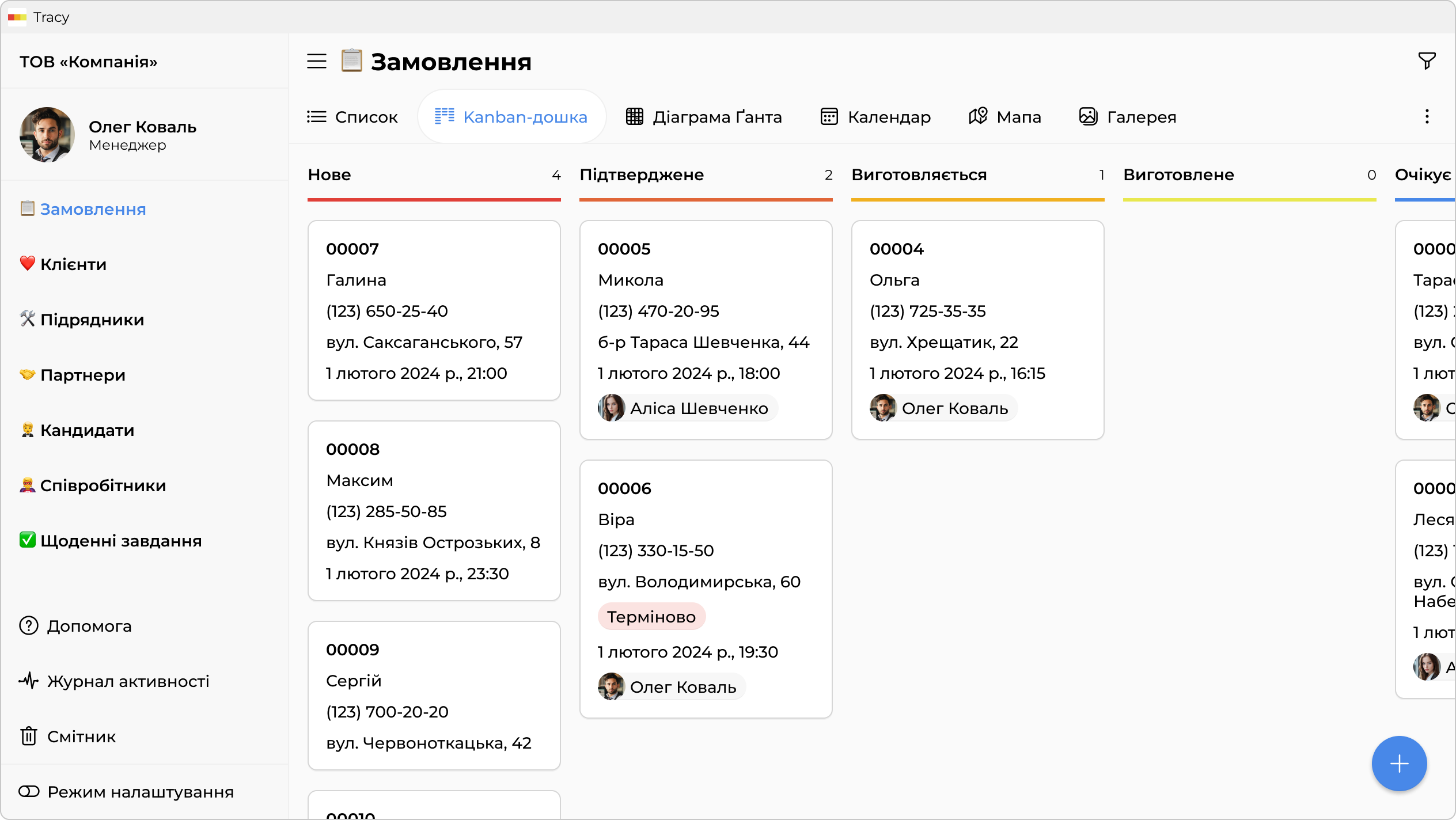This screenshot has width=1456, height=820.
Task: Click the red bar under the Нове column
Action: [x=434, y=200]
